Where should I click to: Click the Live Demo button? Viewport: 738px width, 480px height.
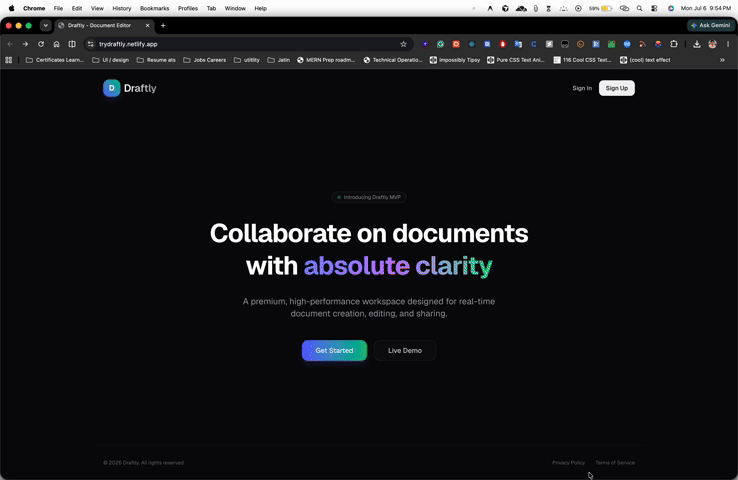point(405,351)
